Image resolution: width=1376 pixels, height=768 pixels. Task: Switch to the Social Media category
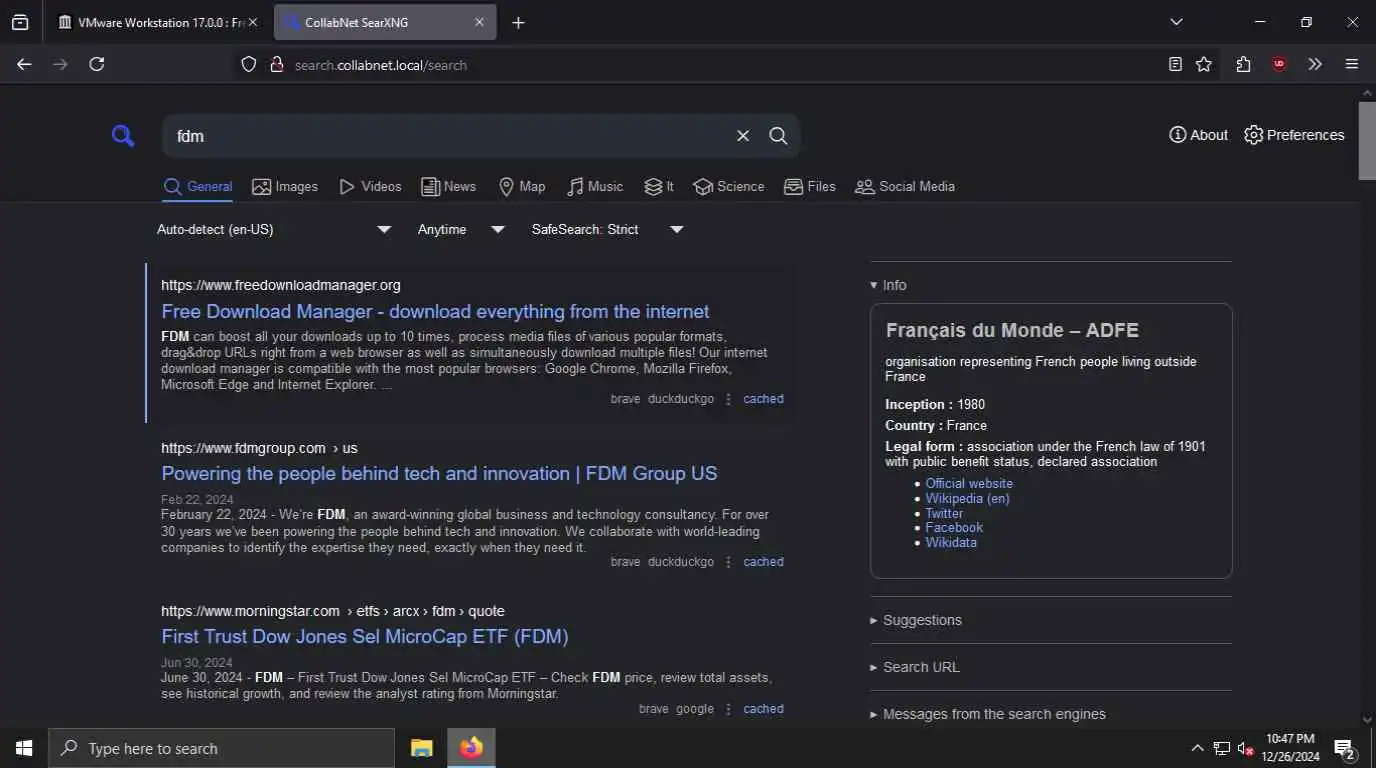pyautogui.click(x=905, y=186)
